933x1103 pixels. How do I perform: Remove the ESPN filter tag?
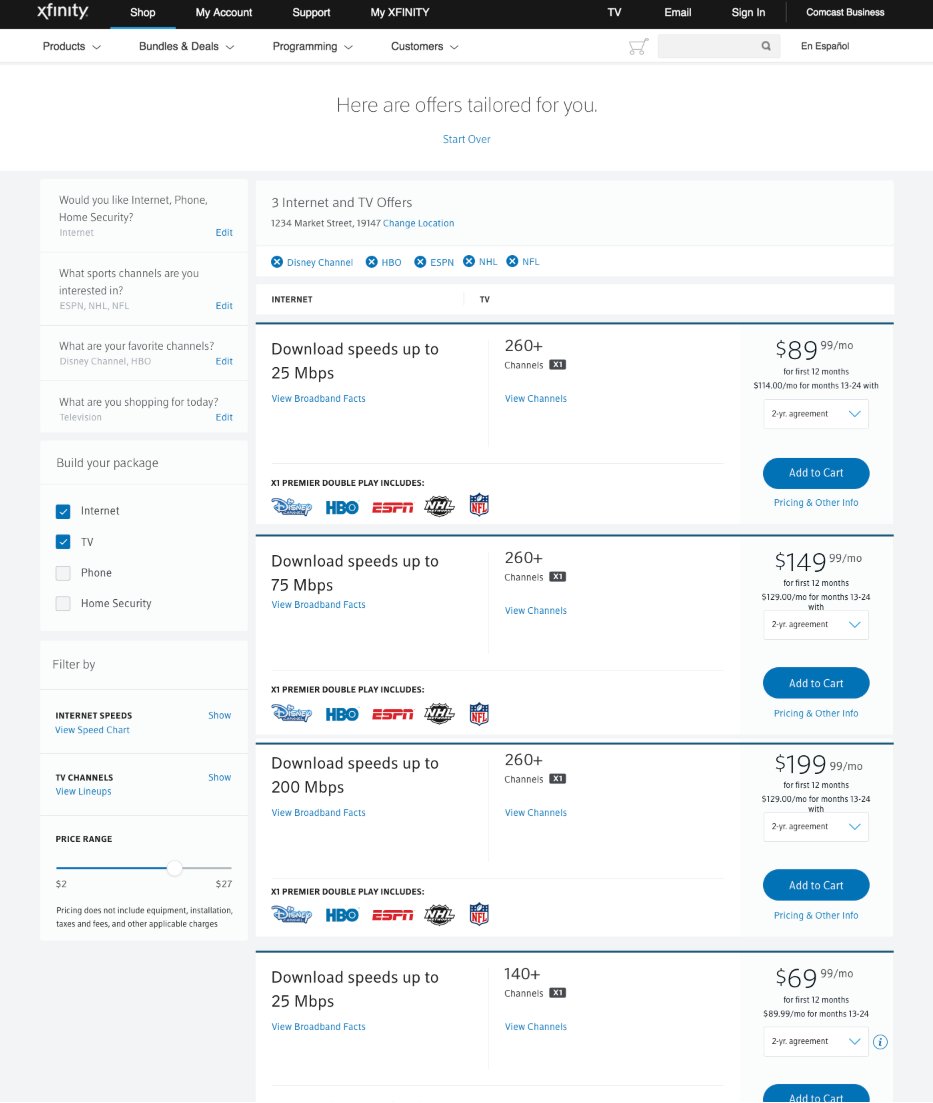(421, 262)
